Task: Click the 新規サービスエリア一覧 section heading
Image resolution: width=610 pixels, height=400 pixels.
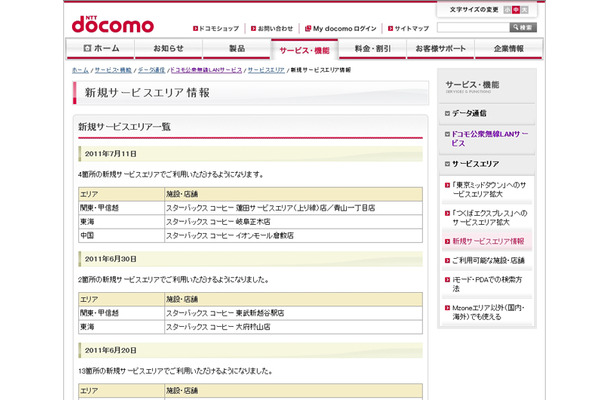Action: [x=124, y=127]
